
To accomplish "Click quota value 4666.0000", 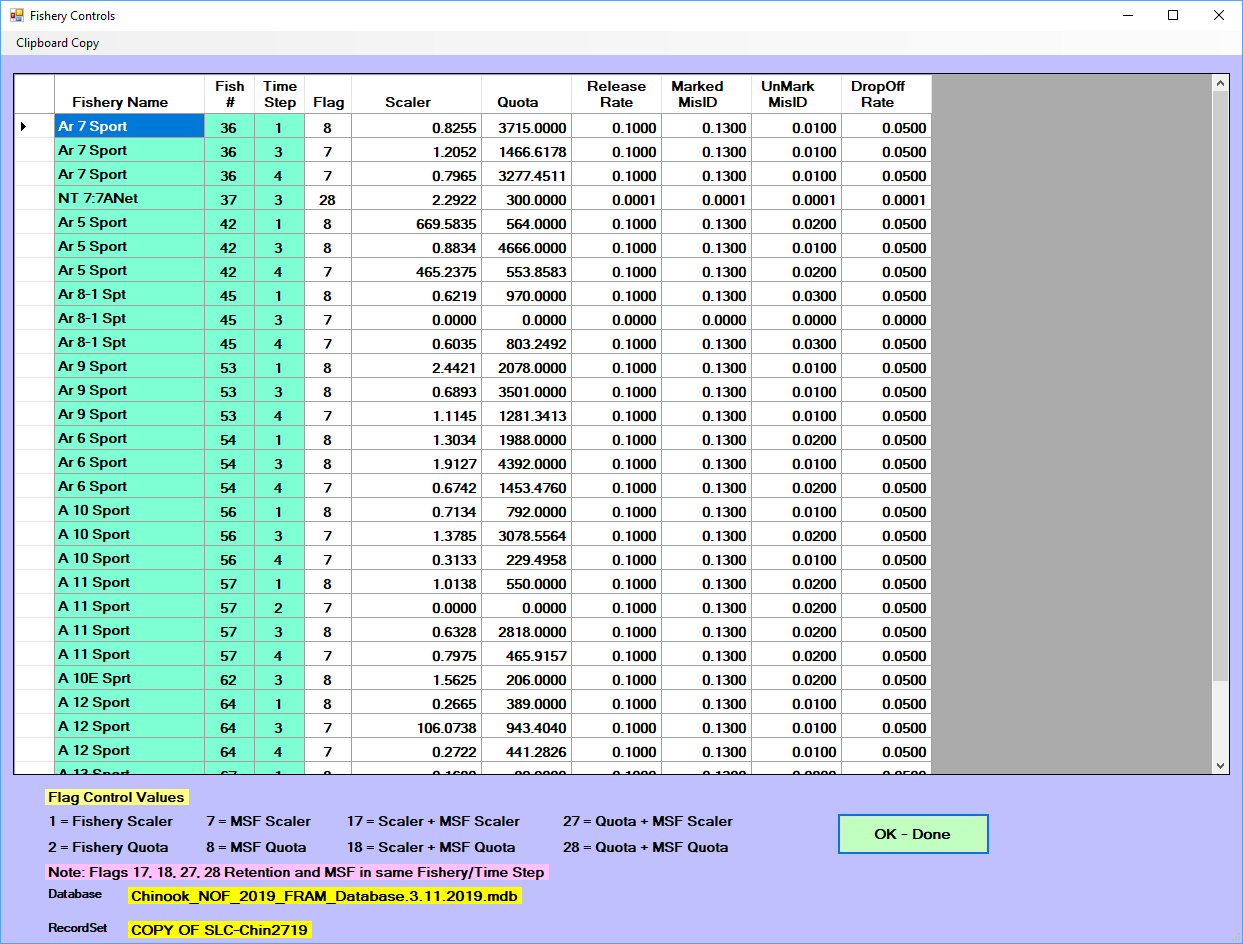I will [526, 248].
